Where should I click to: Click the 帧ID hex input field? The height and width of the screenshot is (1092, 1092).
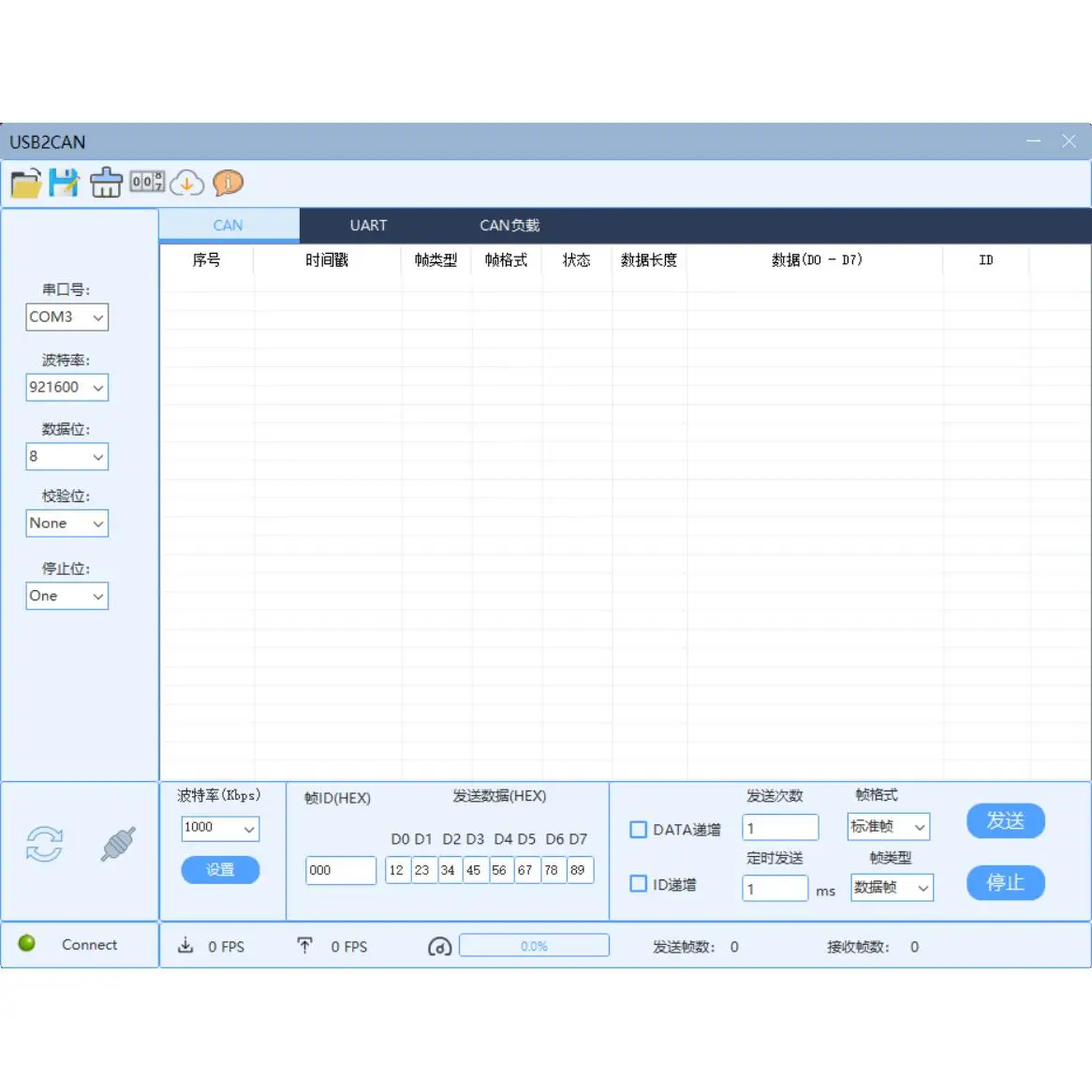tap(341, 870)
